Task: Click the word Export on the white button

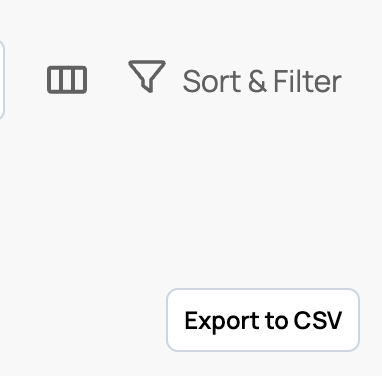Action: click(x=222, y=321)
